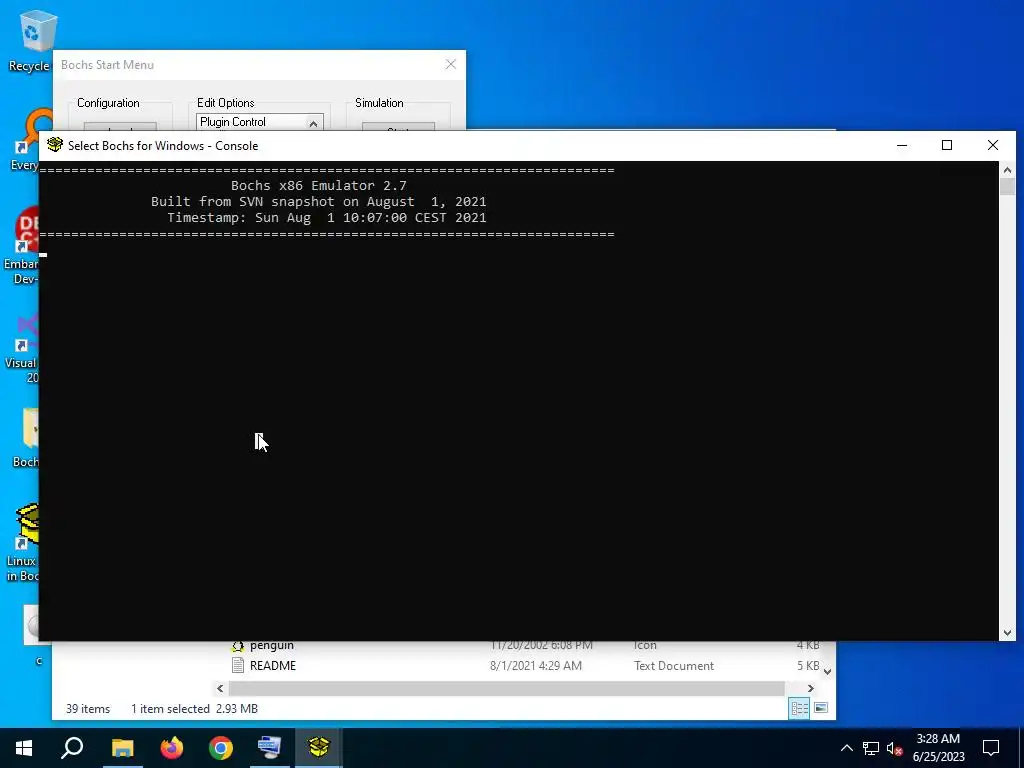This screenshot has width=1024, height=768.
Task: Switch Explorer to large icons view
Action: (821, 709)
